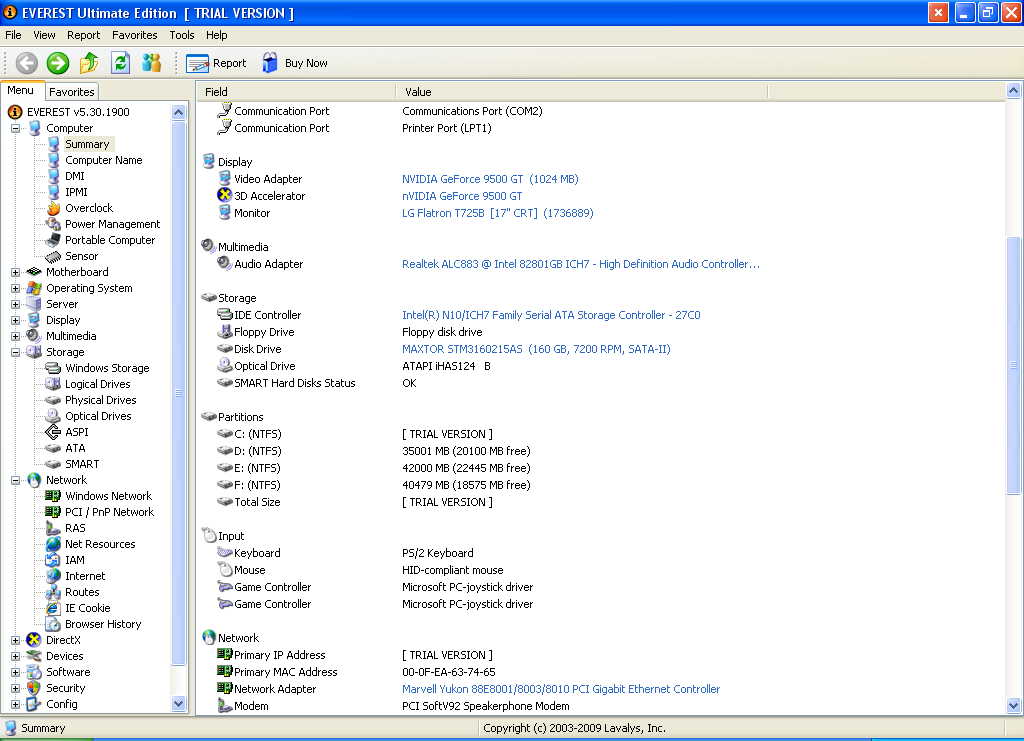The width and height of the screenshot is (1024, 741).
Task: Click the Manage users toolbar icon
Action: pyautogui.click(x=151, y=63)
